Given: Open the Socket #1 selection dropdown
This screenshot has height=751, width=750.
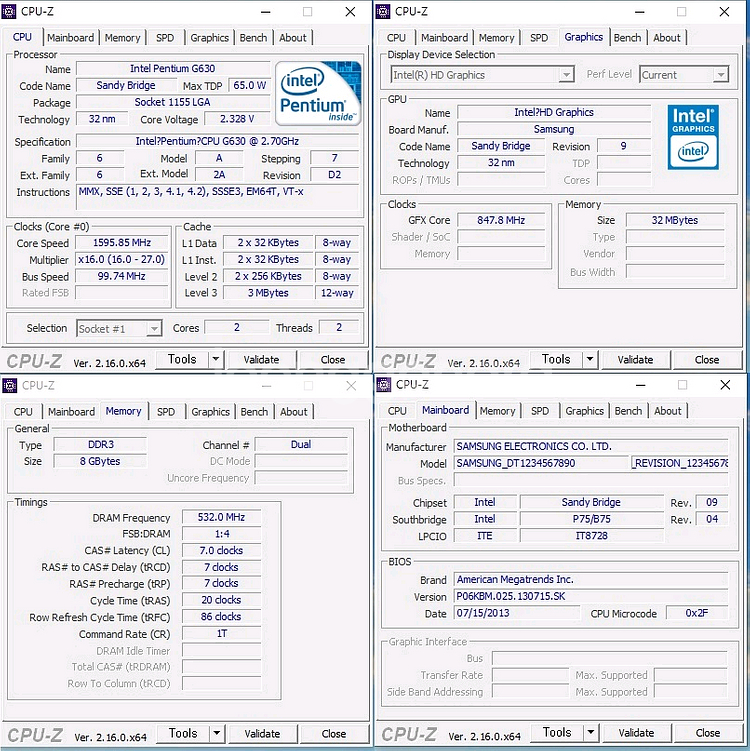Looking at the screenshot, I should pyautogui.click(x=119, y=328).
